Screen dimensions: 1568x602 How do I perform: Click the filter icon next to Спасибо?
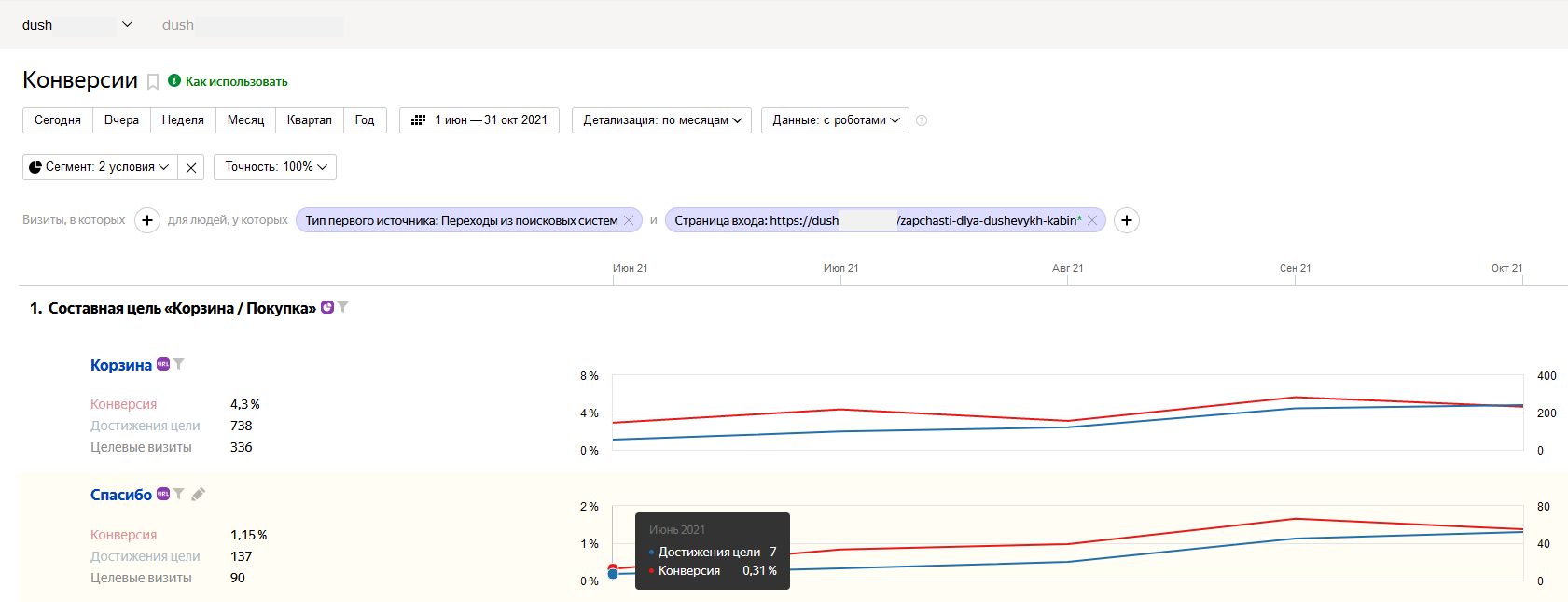179,494
